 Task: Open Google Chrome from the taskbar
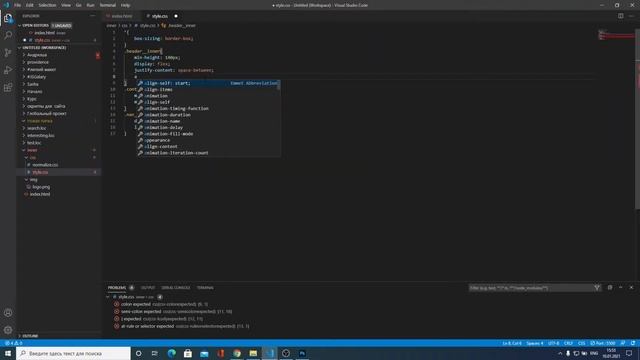[237, 353]
